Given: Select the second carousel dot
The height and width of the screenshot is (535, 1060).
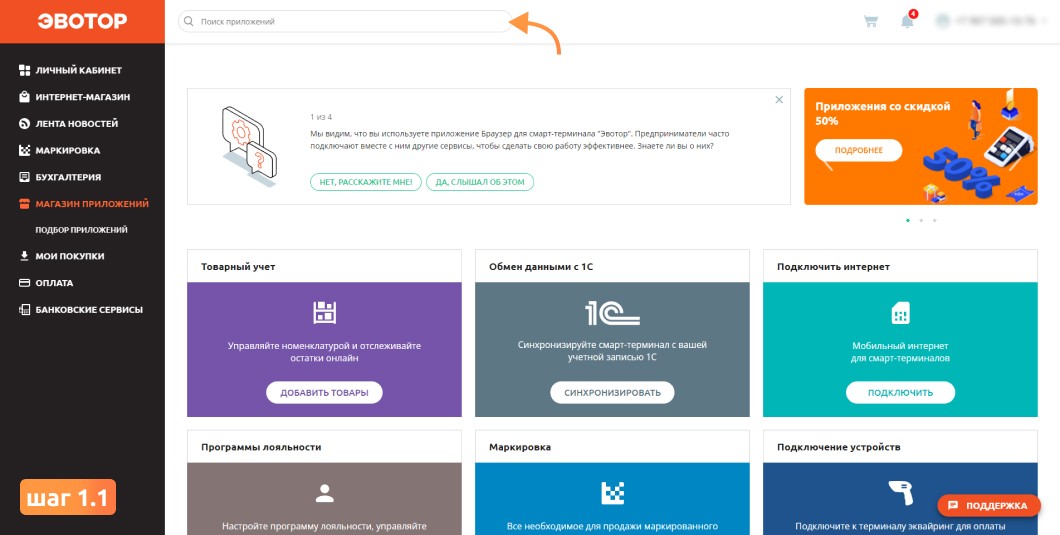Looking at the screenshot, I should click(921, 220).
